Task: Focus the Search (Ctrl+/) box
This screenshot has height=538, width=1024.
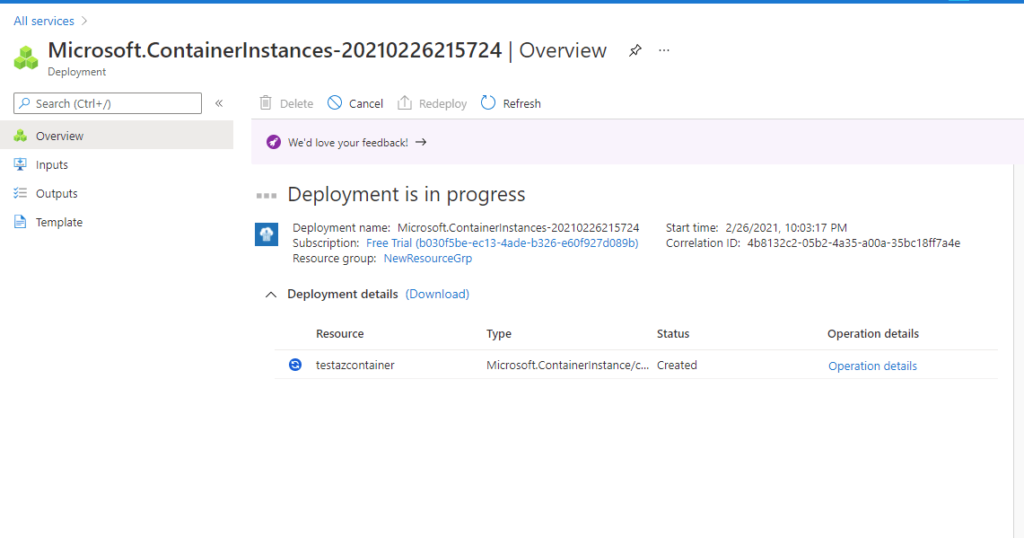Action: (x=108, y=103)
